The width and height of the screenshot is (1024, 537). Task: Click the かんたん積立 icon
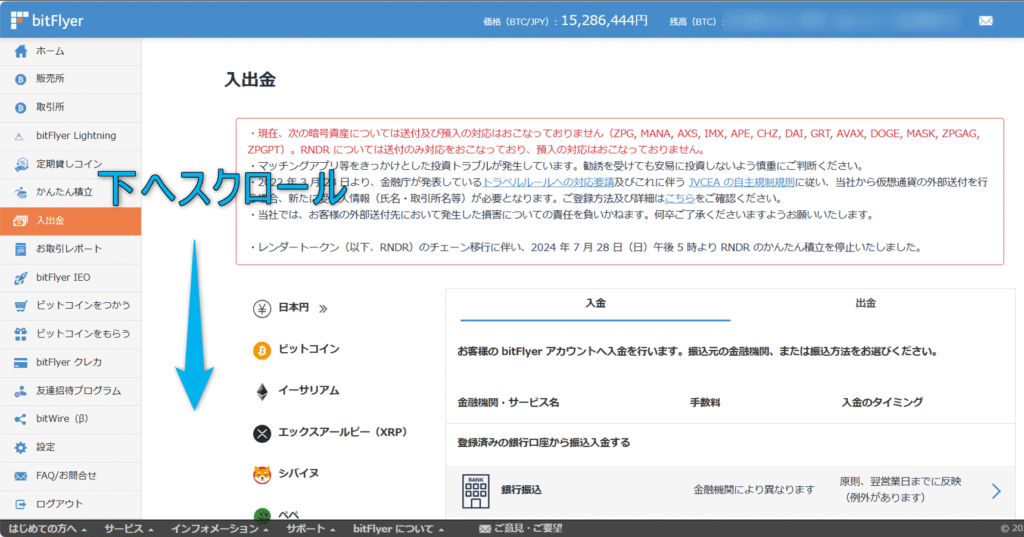point(21,192)
